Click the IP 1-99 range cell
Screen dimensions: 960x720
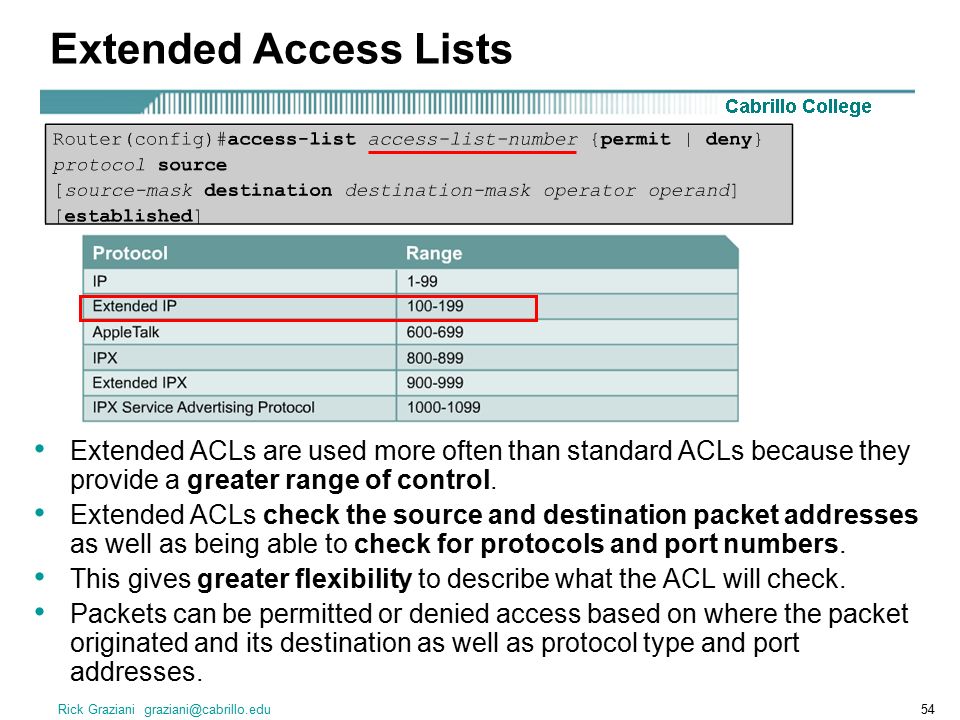coord(422,282)
